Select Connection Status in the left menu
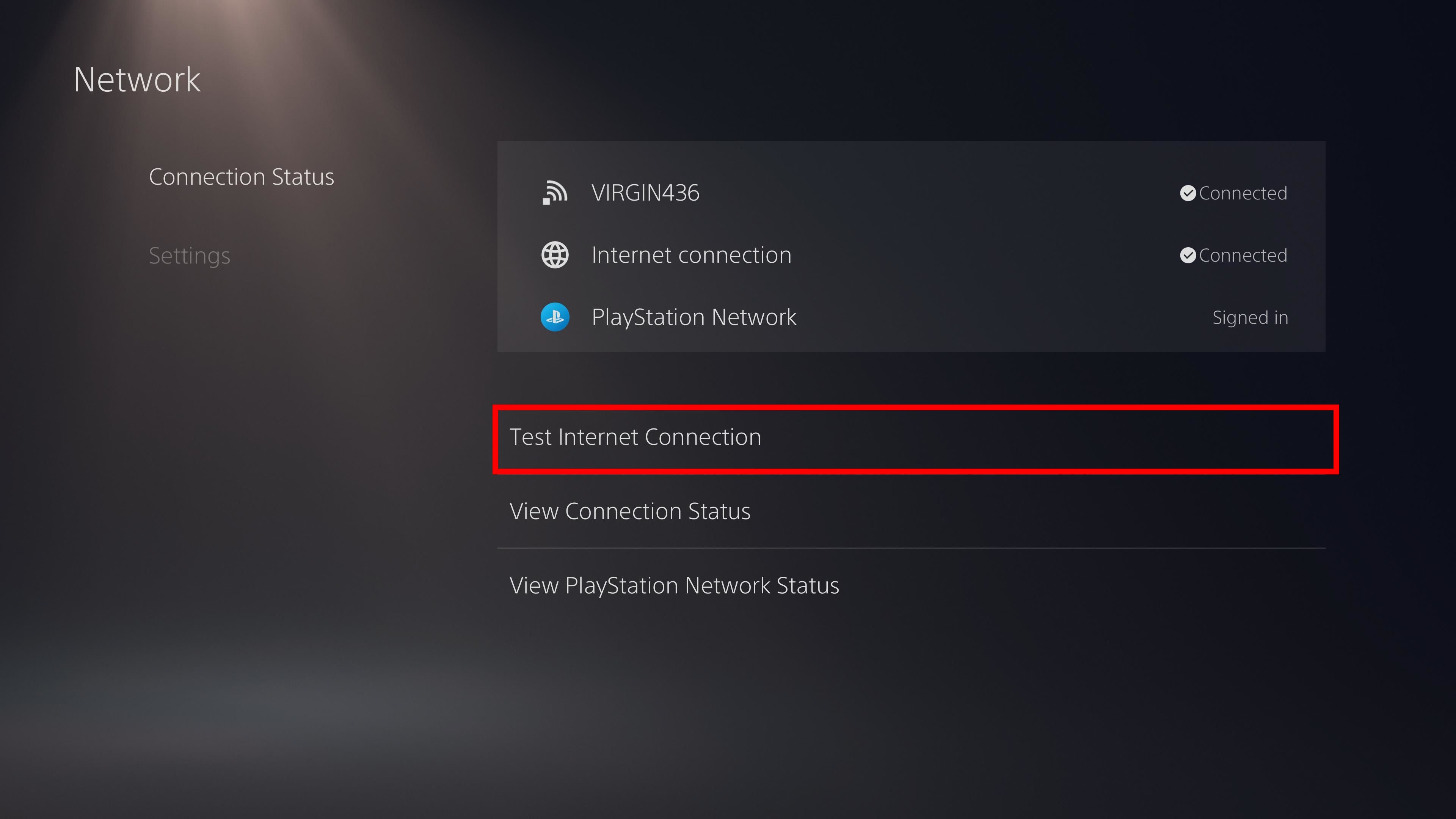The image size is (1456, 819). [x=242, y=176]
